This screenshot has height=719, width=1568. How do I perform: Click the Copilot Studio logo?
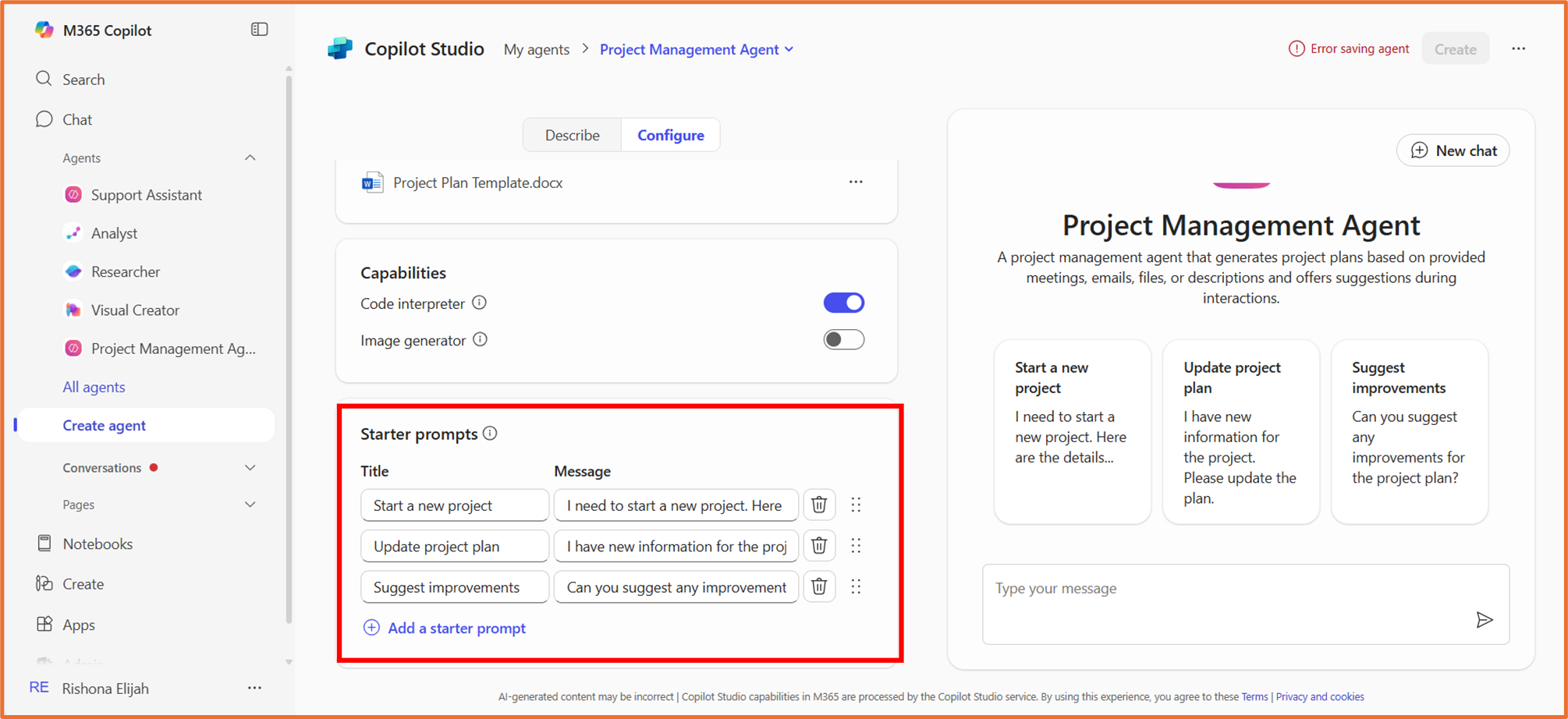[339, 48]
